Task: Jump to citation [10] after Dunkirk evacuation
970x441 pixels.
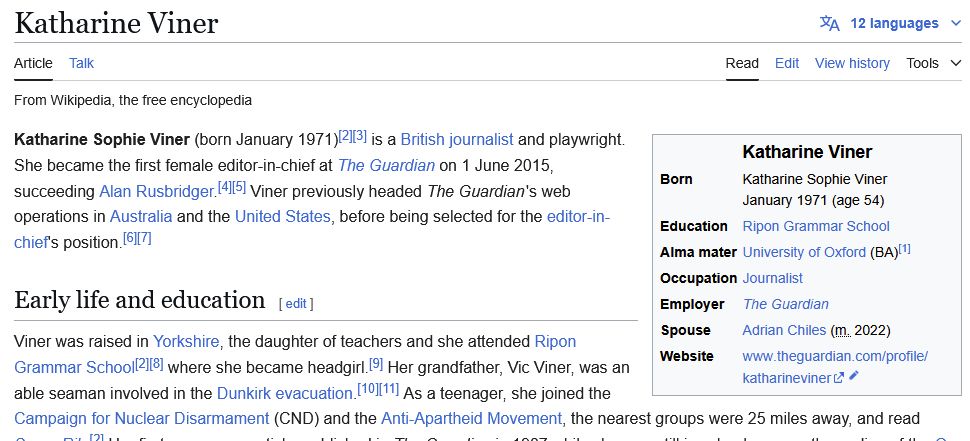Action: click(x=367, y=389)
